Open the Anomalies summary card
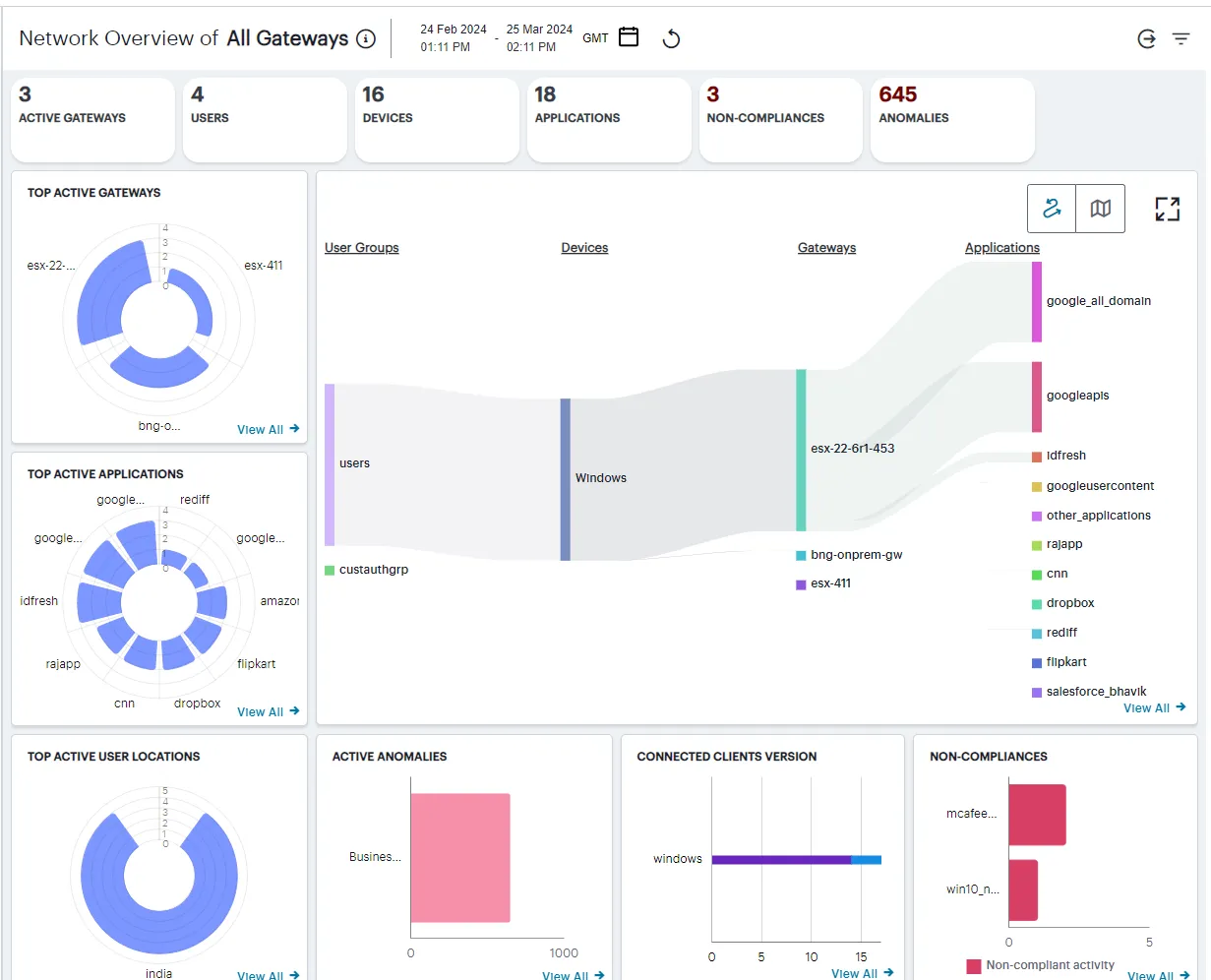 click(952, 120)
